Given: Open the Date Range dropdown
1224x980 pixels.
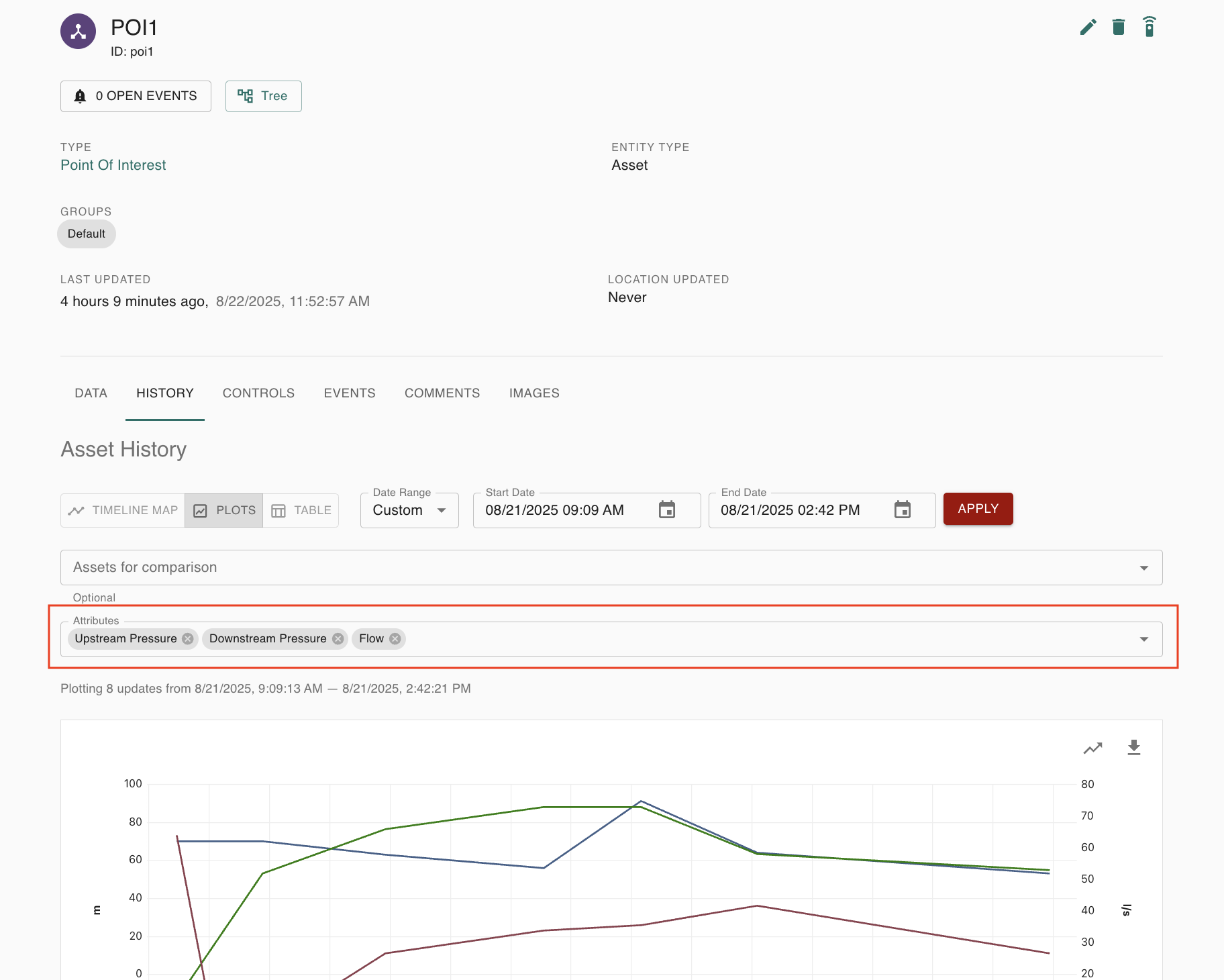Looking at the screenshot, I should coord(409,510).
